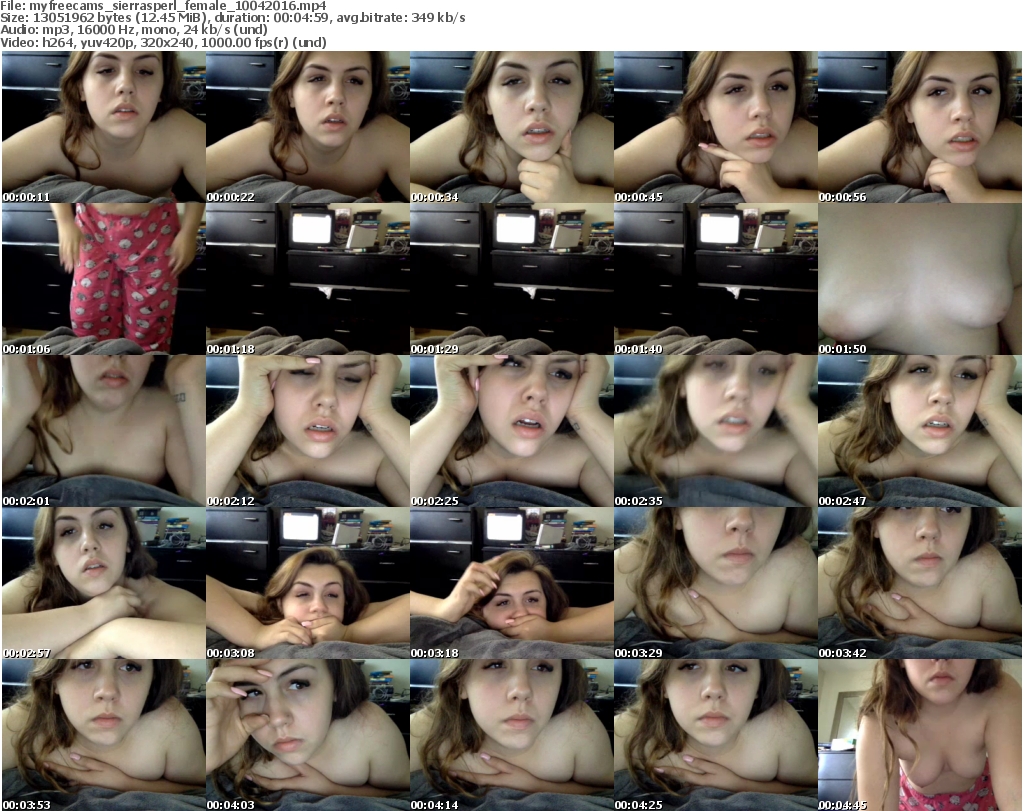Screen dimensions: 1024x811
Task: Select the thumbnail timestamped 00:01:06
Action: coord(103,279)
